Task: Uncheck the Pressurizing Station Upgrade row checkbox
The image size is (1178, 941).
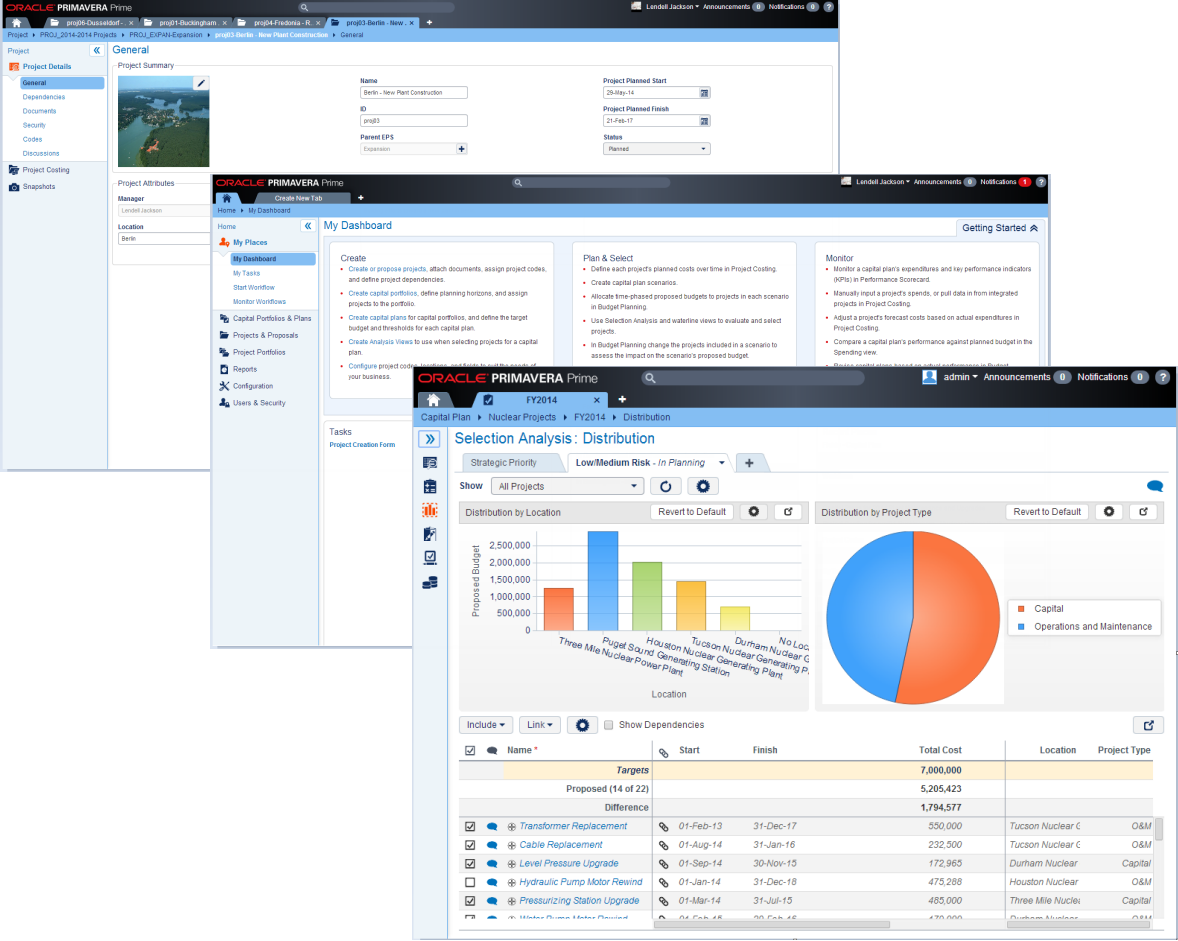Action: 470,901
